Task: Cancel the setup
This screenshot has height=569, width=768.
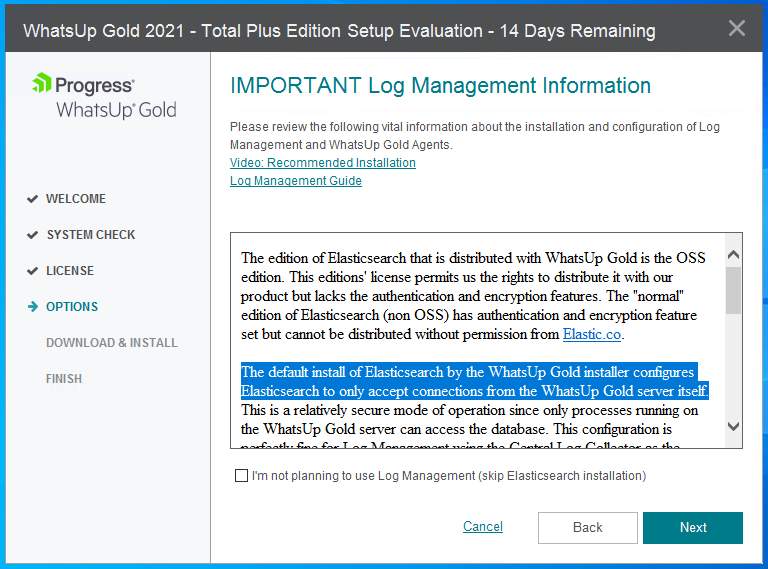Action: [x=483, y=526]
